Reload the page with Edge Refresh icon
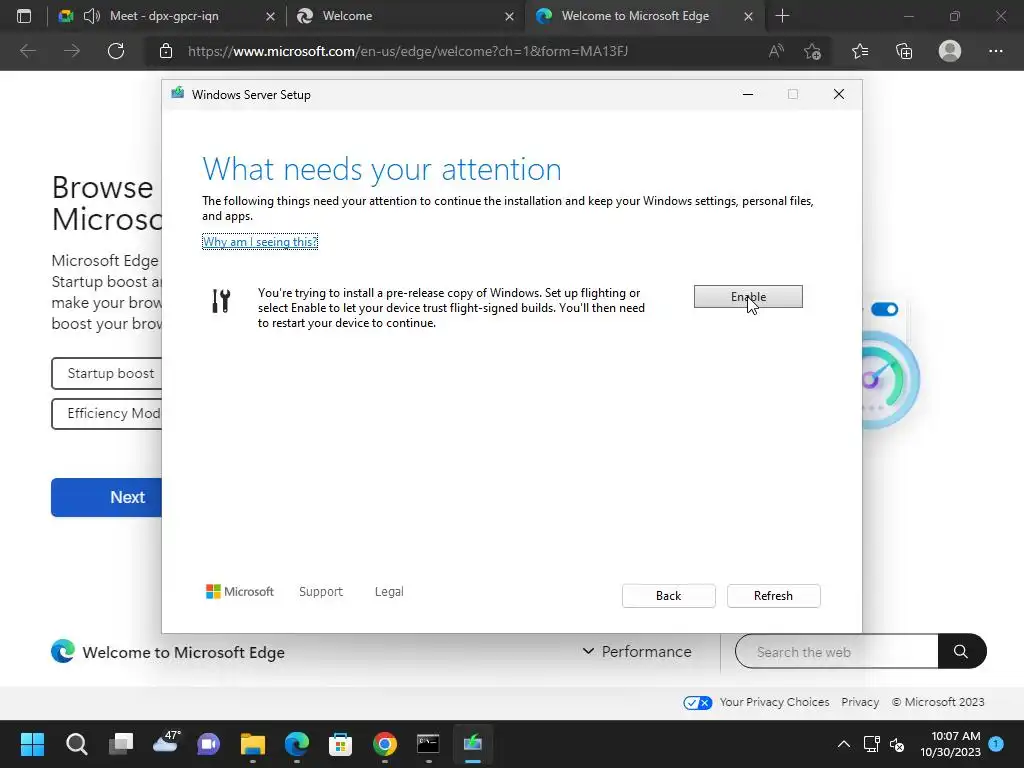 116,51
